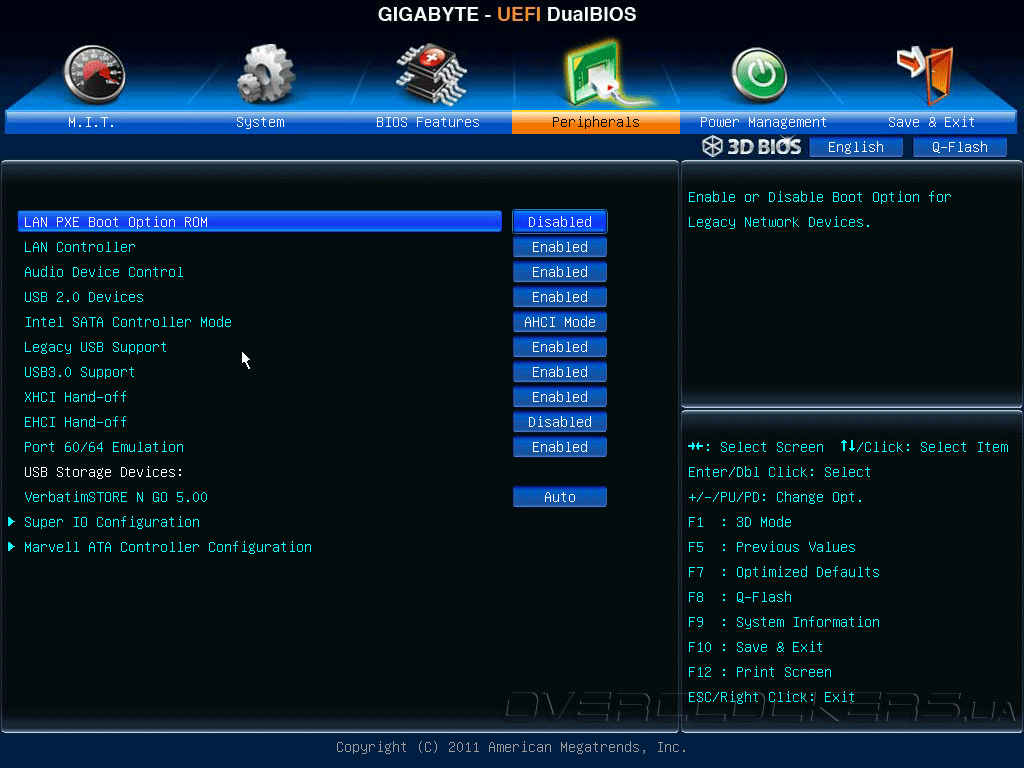The image size is (1024, 768).
Task: Click the F5 Previous Values help line
Action: pyautogui.click(x=772, y=547)
